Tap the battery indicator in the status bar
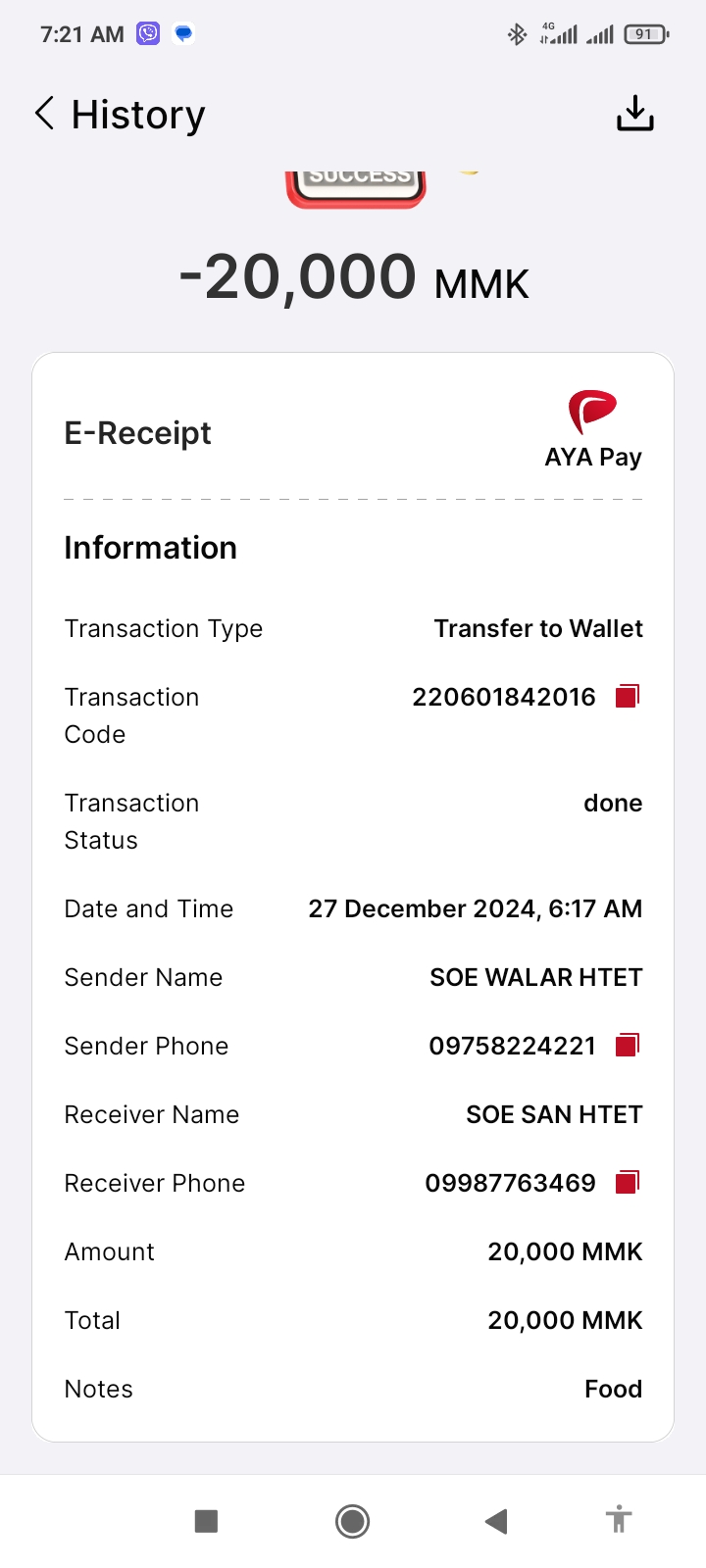This screenshot has height=1568, width=706. coord(645,34)
